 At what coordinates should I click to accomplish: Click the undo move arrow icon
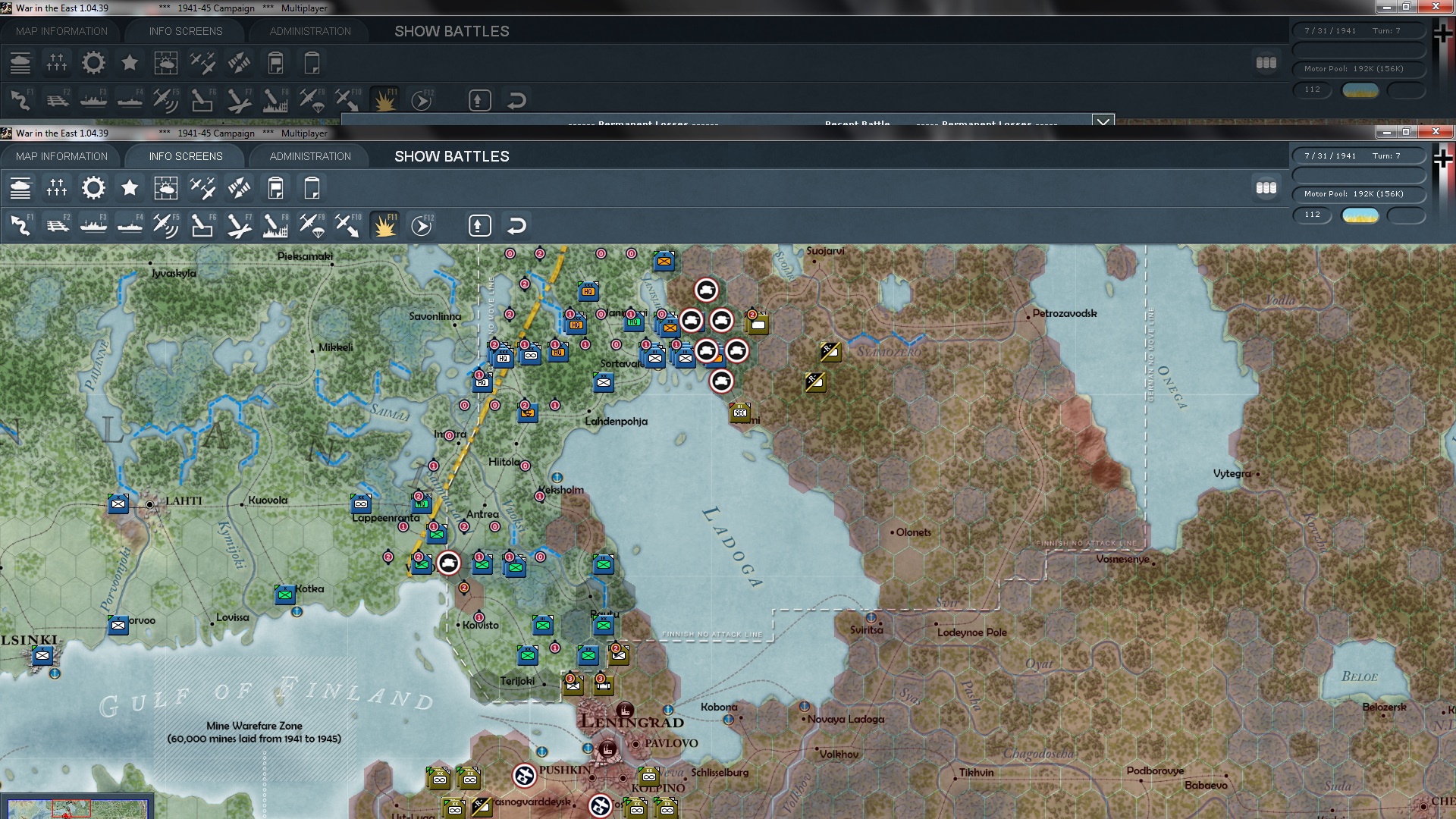[516, 226]
